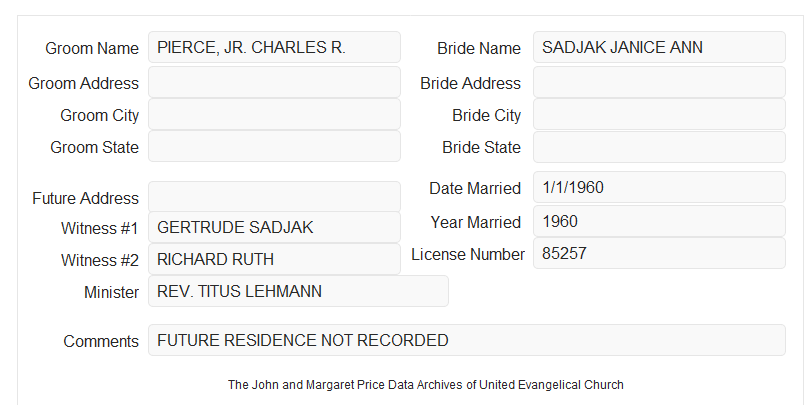The height and width of the screenshot is (405, 805).
Task: Click the Date Married label
Action: pos(475,188)
